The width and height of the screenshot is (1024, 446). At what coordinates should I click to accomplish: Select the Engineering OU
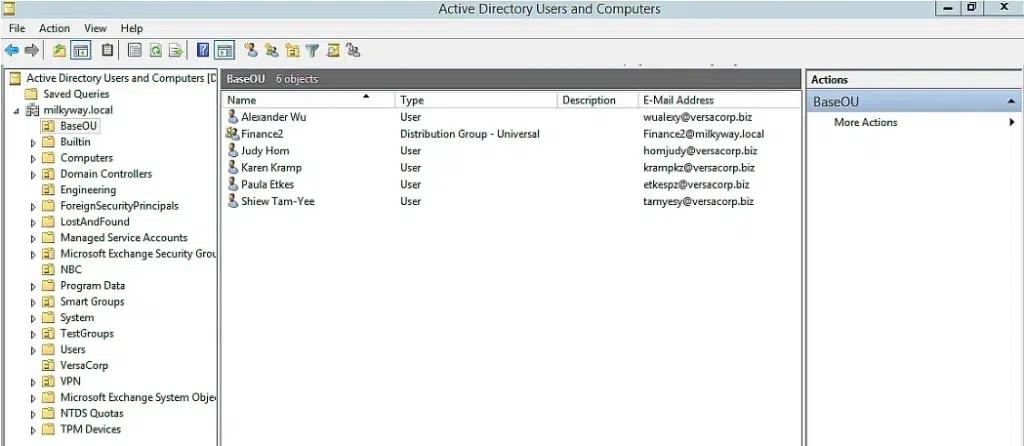pos(88,190)
